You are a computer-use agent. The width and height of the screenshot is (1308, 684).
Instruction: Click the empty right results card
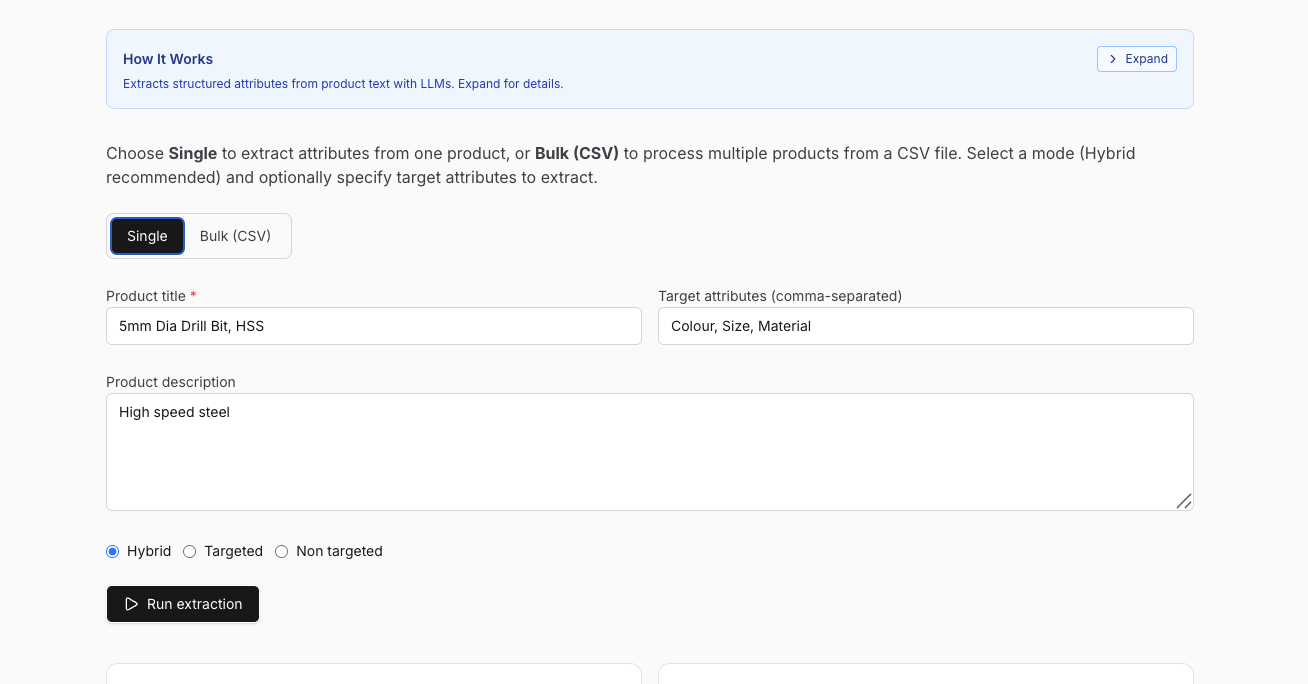click(925, 674)
